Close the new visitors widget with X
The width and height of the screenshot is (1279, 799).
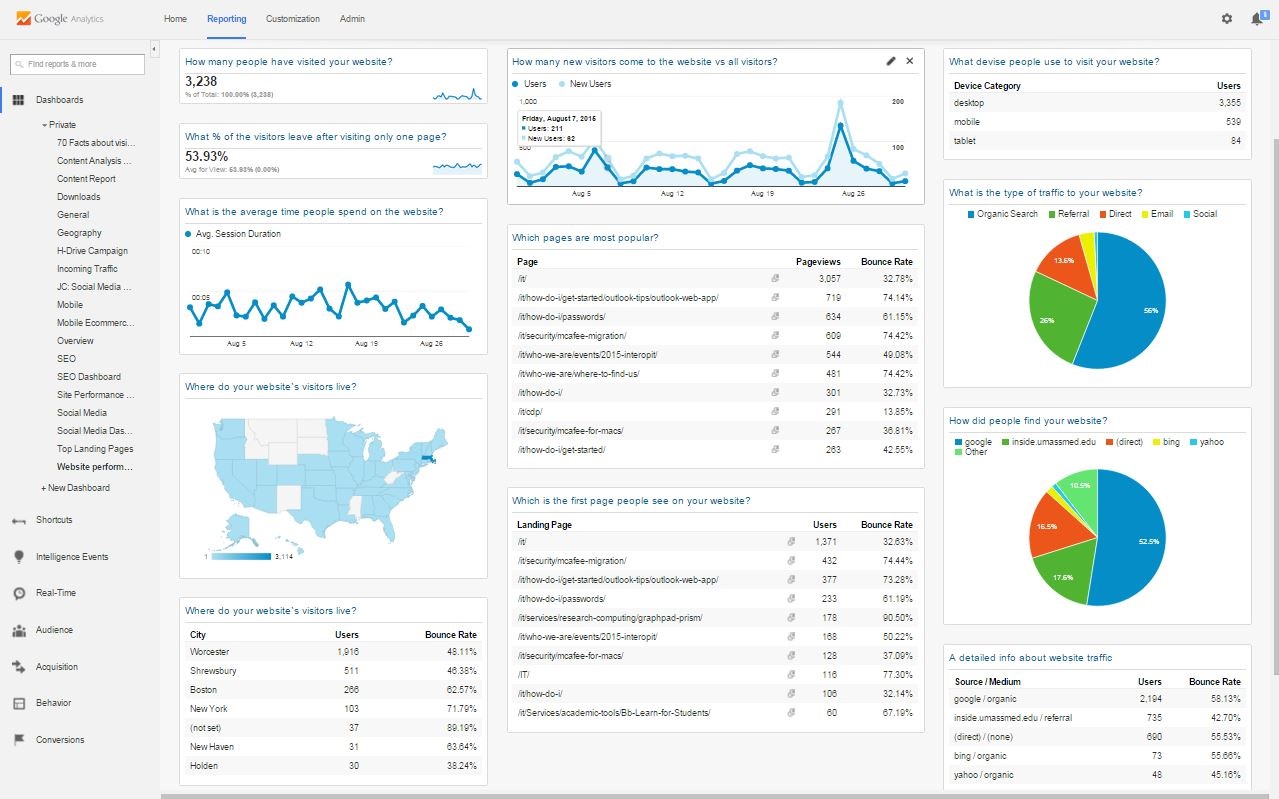pyautogui.click(x=909, y=61)
